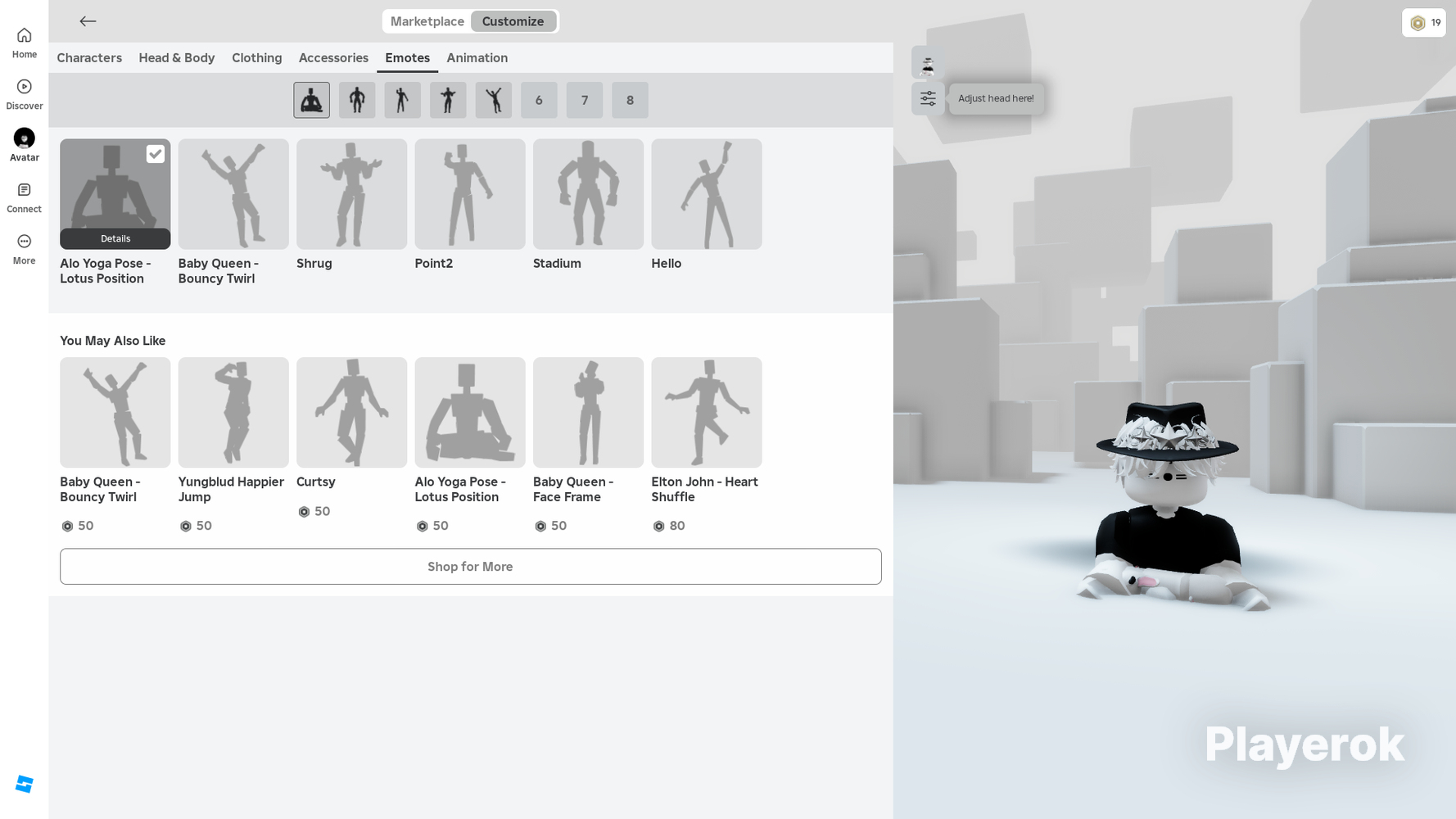Click the Curtsy title text
1456x819 pixels.
pos(316,482)
